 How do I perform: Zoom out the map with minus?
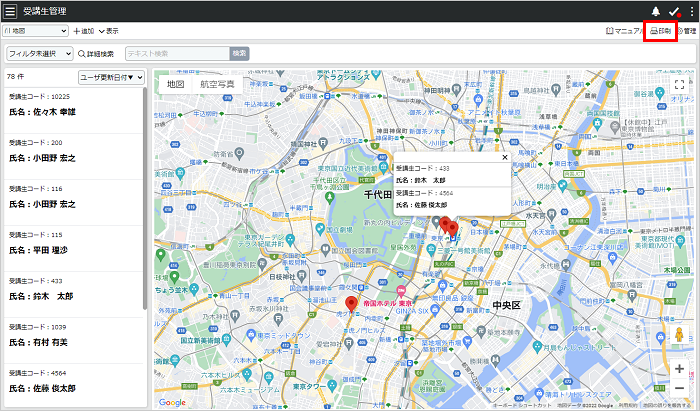[679, 388]
